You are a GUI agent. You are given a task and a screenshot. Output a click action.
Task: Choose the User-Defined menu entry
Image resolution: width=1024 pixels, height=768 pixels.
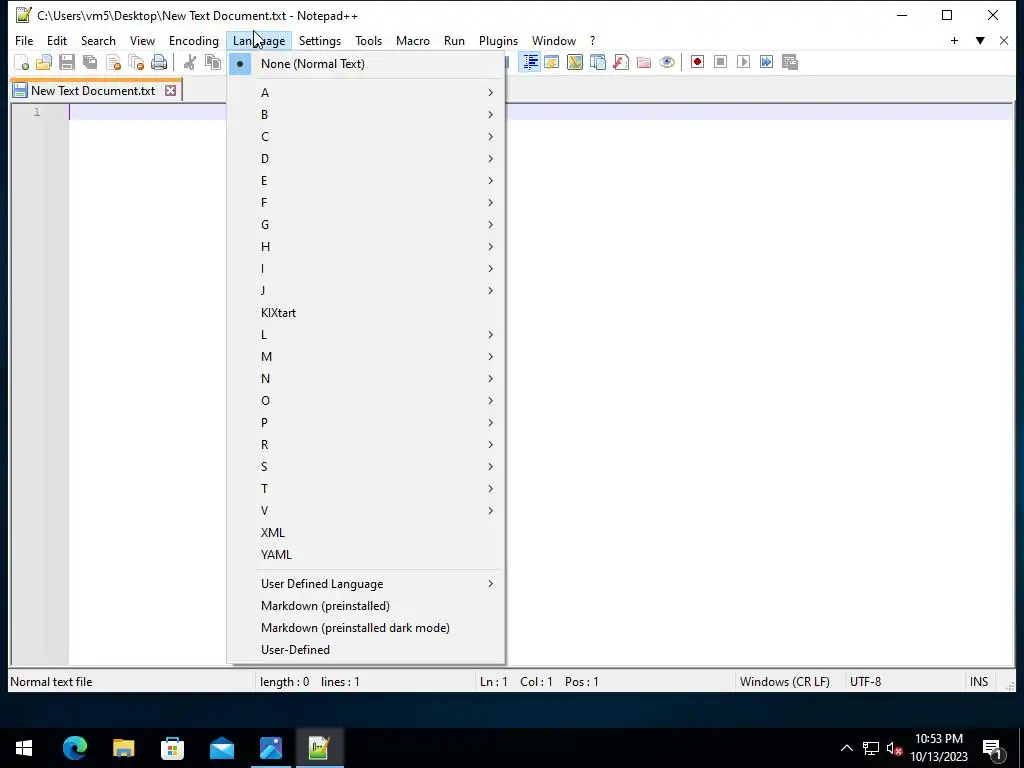click(366, 650)
